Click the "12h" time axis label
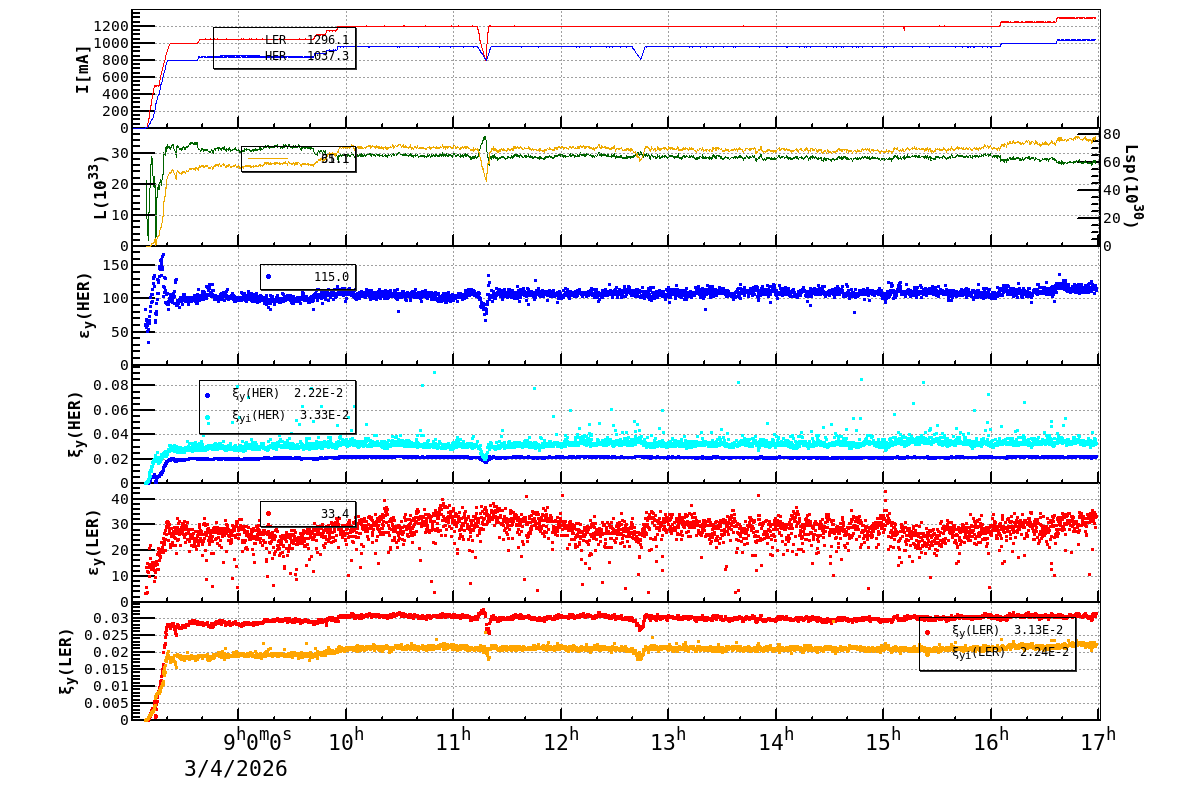The width and height of the screenshot is (1200, 798). click(x=561, y=739)
